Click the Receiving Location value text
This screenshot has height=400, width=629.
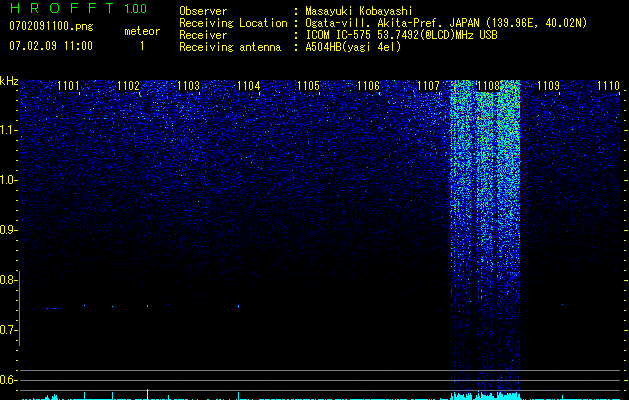click(x=446, y=23)
